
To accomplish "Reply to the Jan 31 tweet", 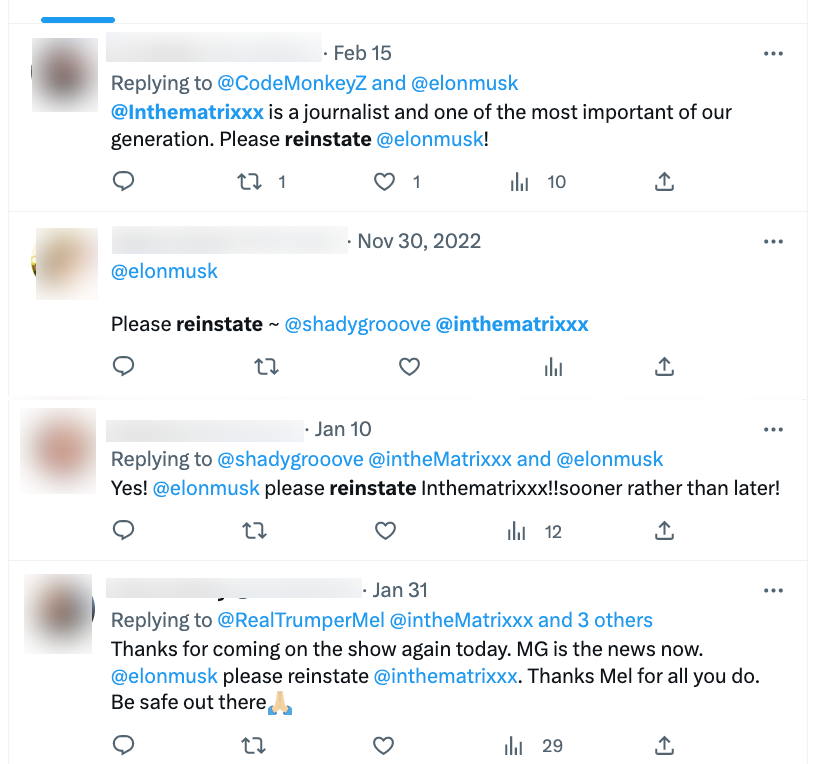I will pos(123,746).
